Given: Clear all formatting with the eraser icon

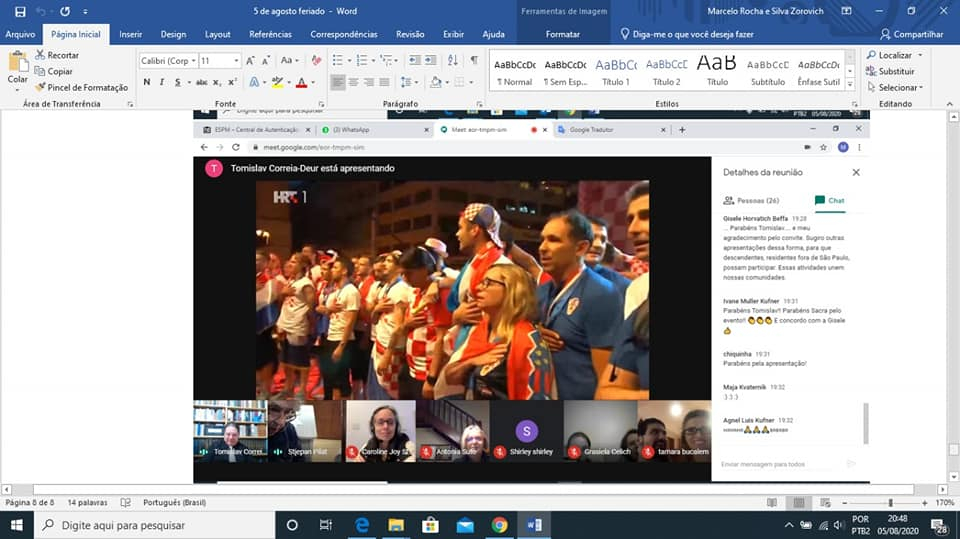Looking at the screenshot, I should click(x=316, y=60).
